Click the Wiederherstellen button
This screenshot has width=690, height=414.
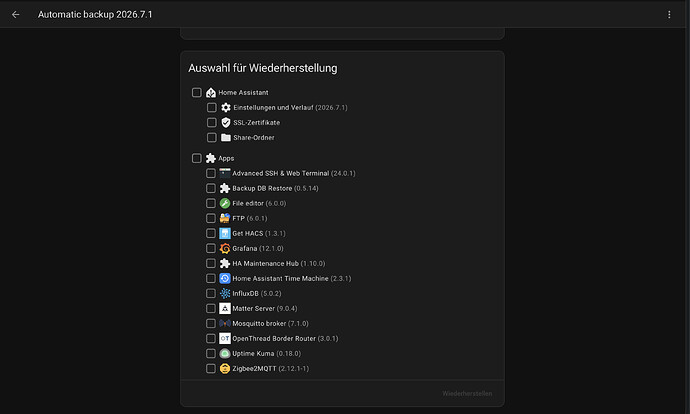click(467, 394)
